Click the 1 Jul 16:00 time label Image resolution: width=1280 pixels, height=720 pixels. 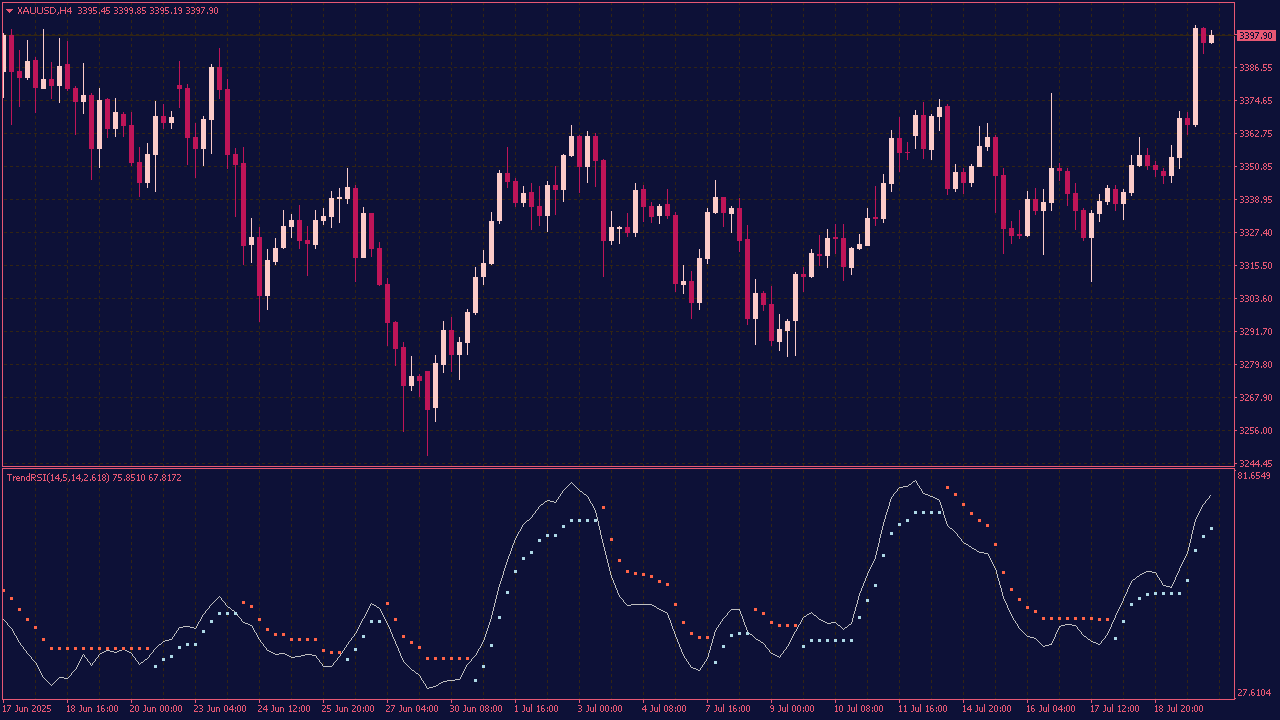[537, 708]
